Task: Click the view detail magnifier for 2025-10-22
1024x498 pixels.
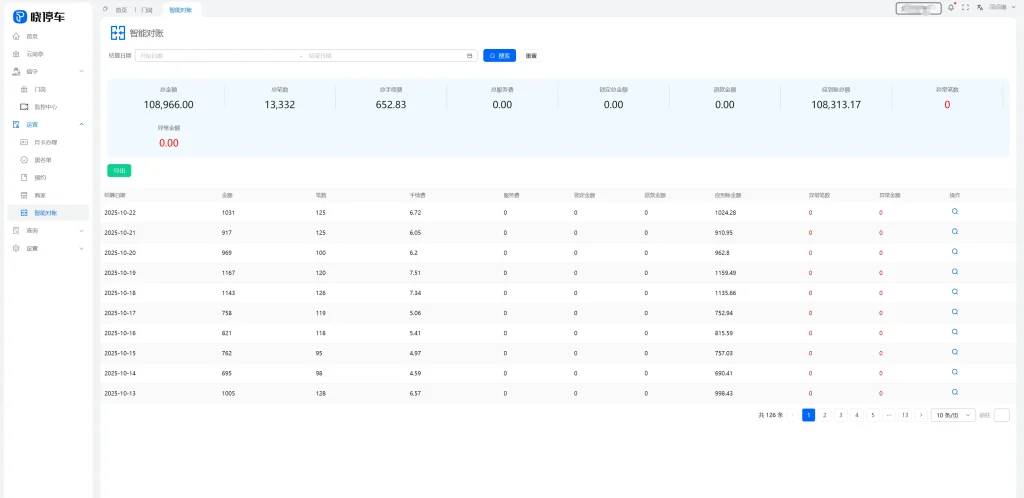Action: 955,212
